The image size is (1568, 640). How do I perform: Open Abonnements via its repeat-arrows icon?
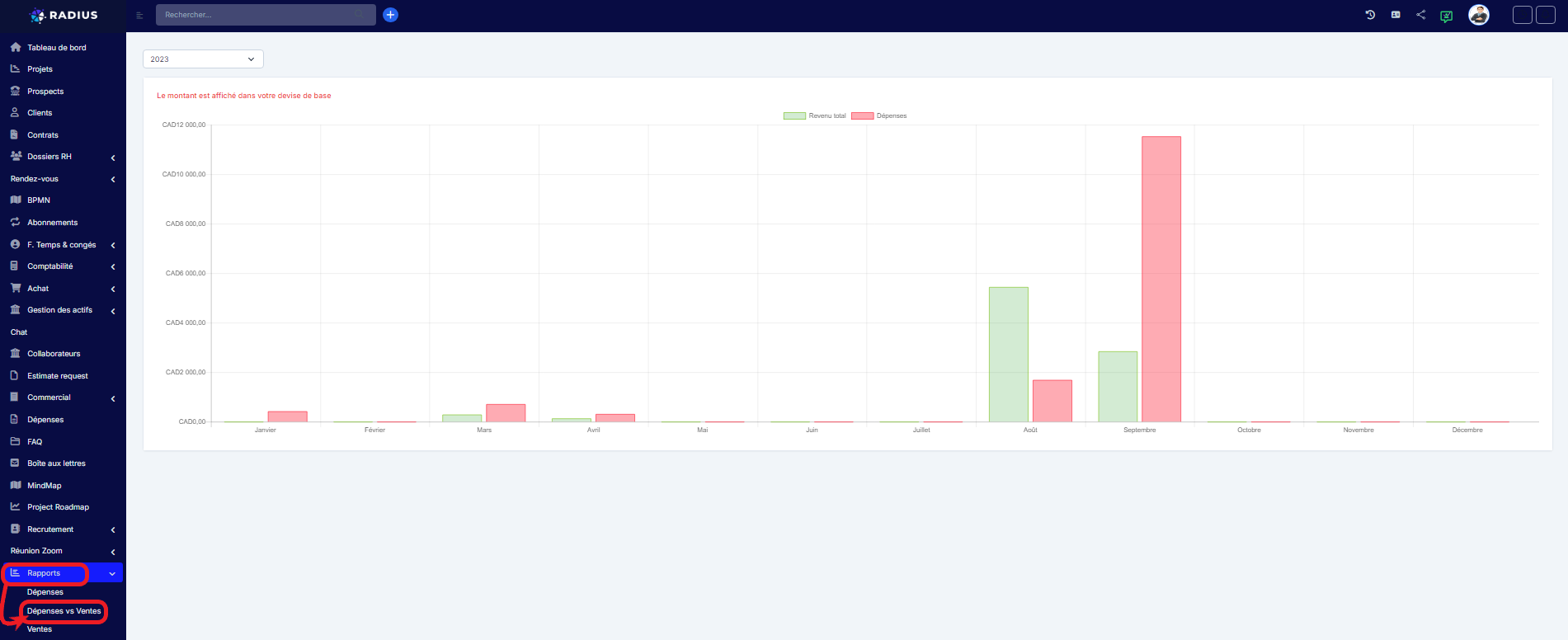point(15,222)
